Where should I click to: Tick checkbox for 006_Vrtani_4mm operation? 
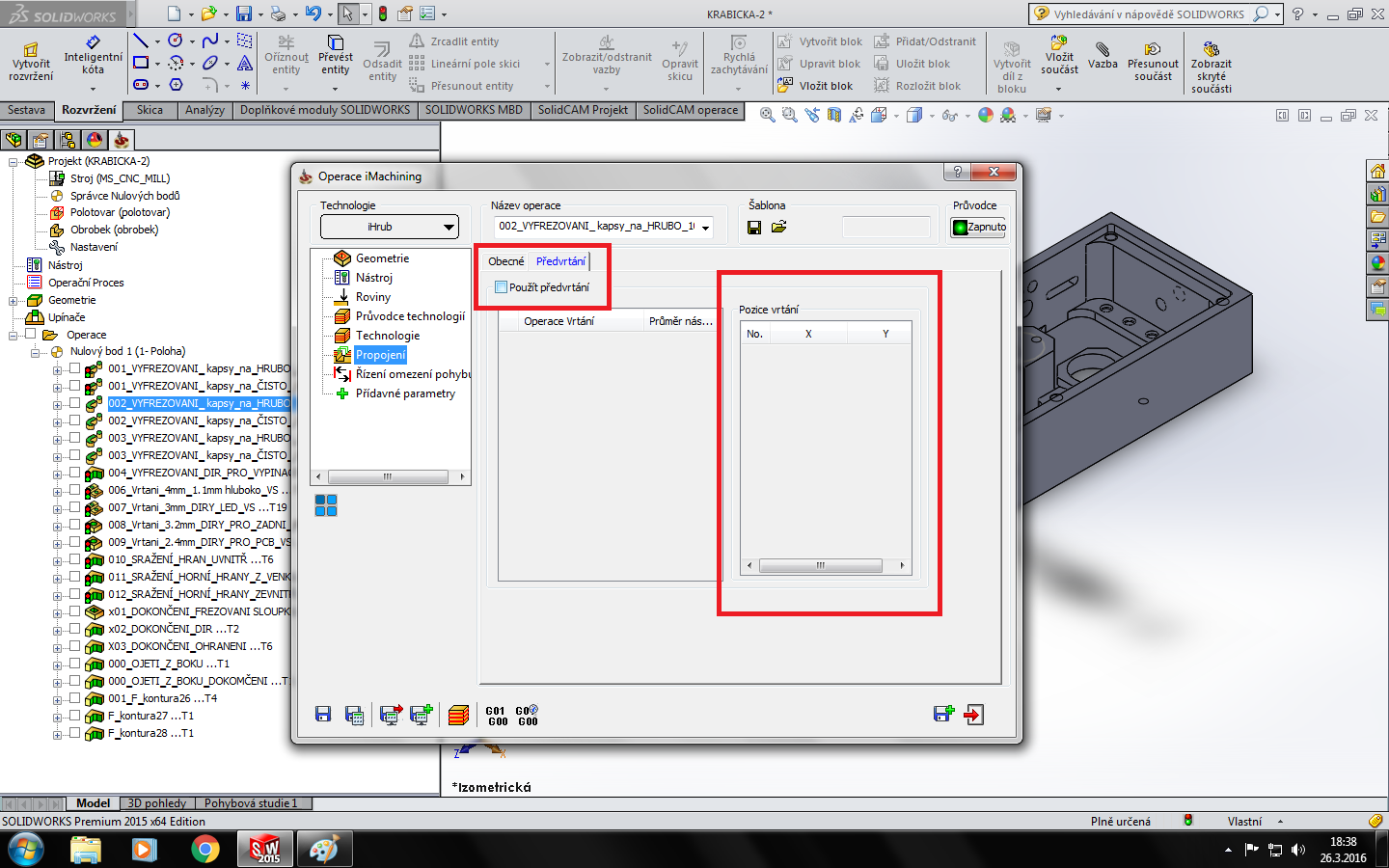pos(74,490)
